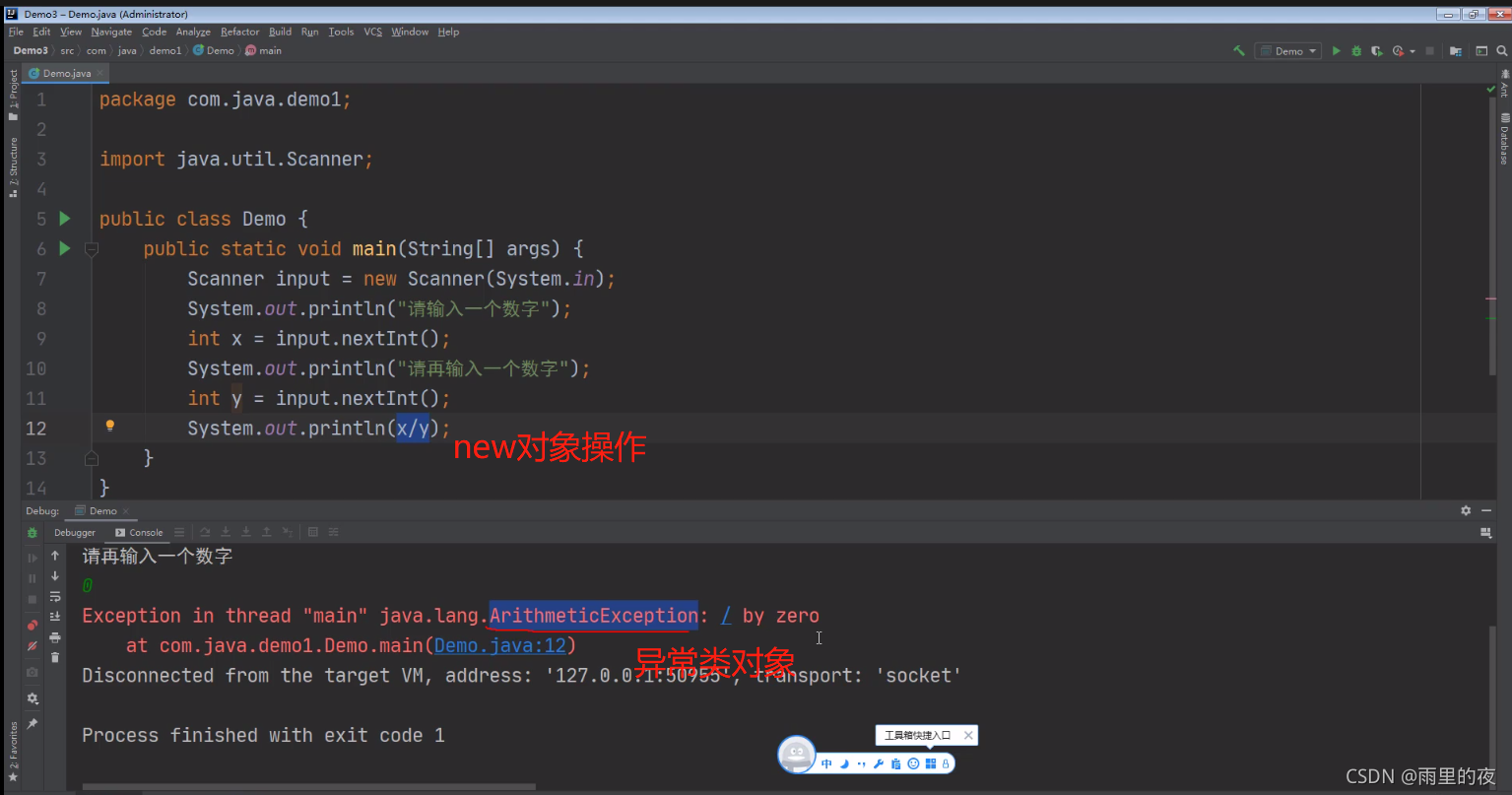Image resolution: width=1512 pixels, height=795 pixels.
Task: Open Search Everywhere with the magnifier icon
Action: 1501,50
